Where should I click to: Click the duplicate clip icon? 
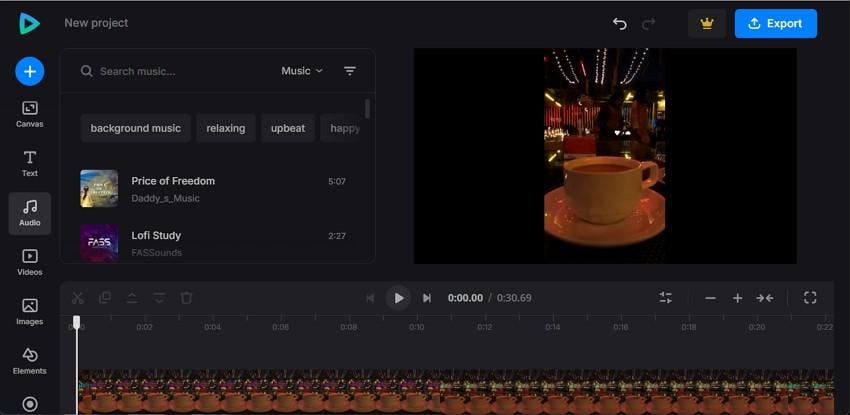click(x=105, y=298)
